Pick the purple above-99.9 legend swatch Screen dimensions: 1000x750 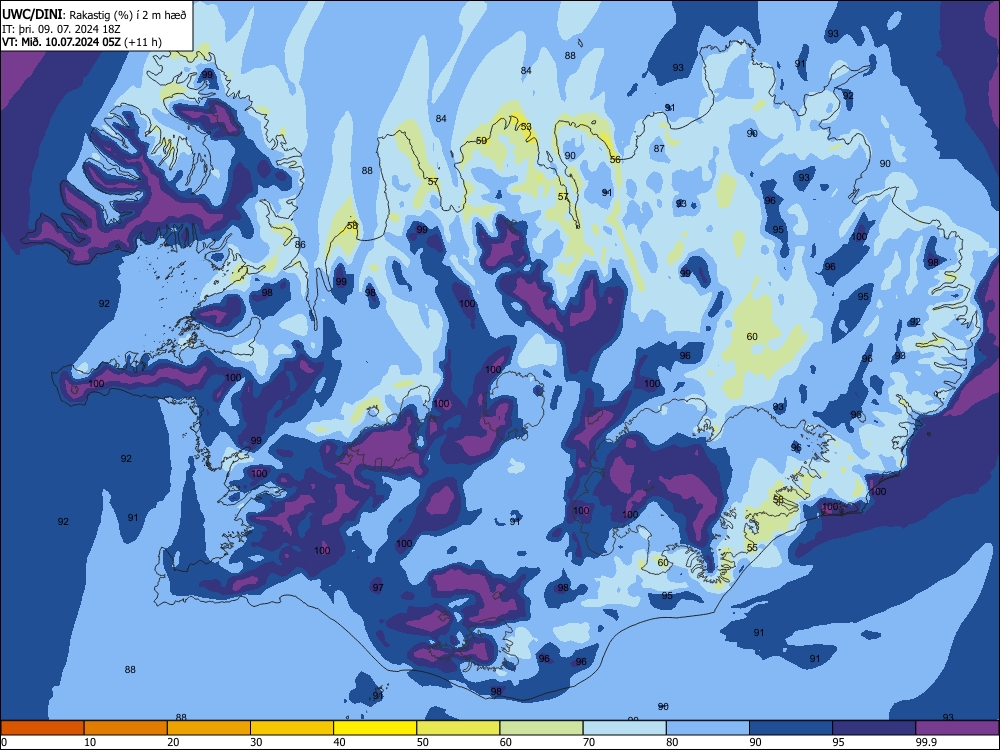pyautogui.click(x=957, y=728)
